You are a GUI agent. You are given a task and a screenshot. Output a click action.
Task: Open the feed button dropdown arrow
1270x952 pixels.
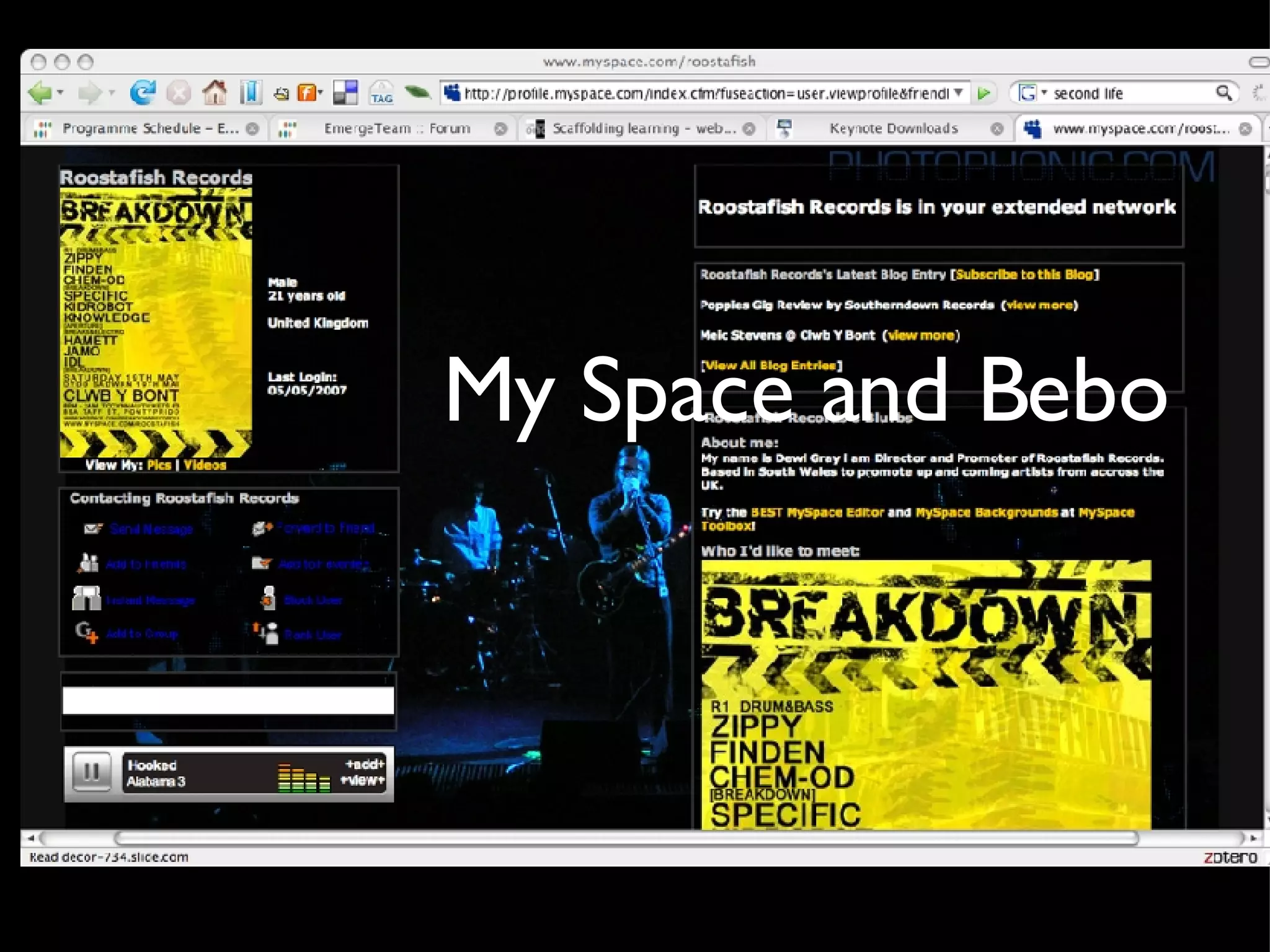[x=321, y=93]
